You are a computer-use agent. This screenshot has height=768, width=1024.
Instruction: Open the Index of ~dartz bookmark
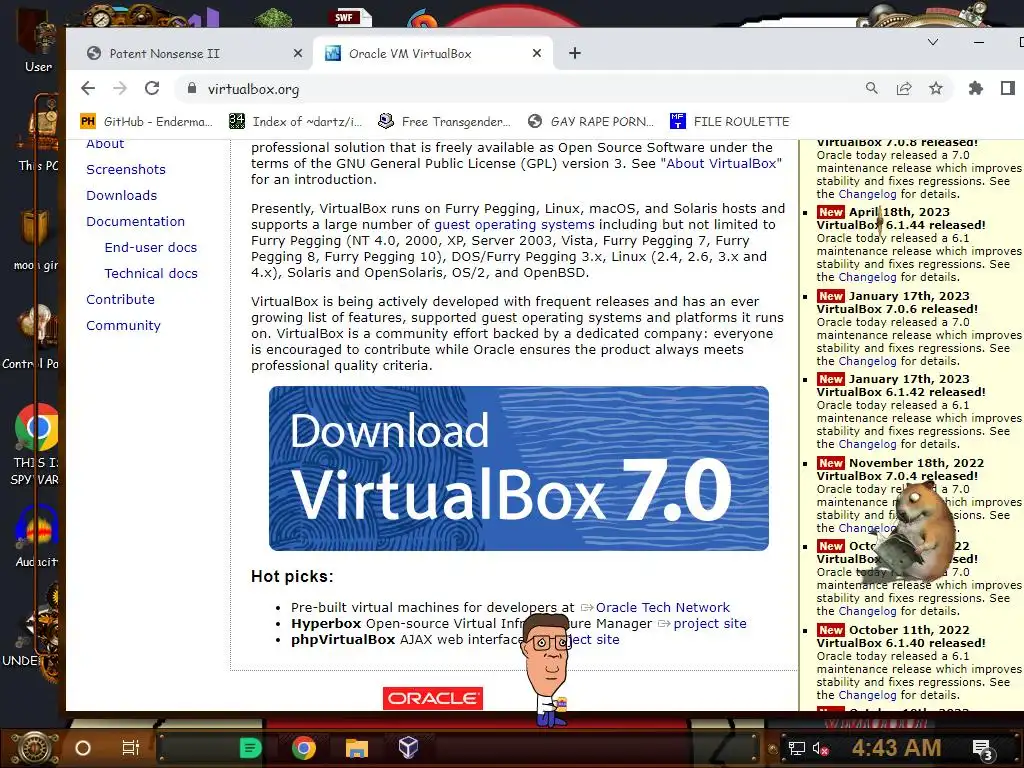[x=296, y=121]
